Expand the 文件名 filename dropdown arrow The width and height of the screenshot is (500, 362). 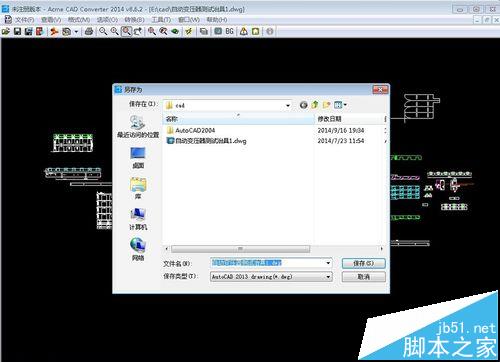coord(328,263)
